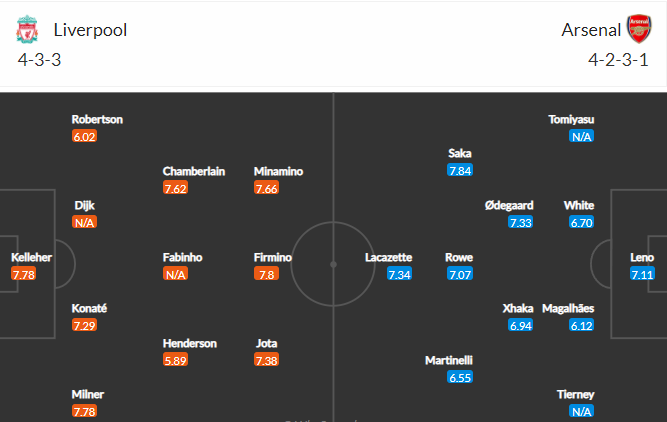This screenshot has width=667, height=422.
Task: Click Lacazette's 7.34 rating badge
Action: click(399, 274)
